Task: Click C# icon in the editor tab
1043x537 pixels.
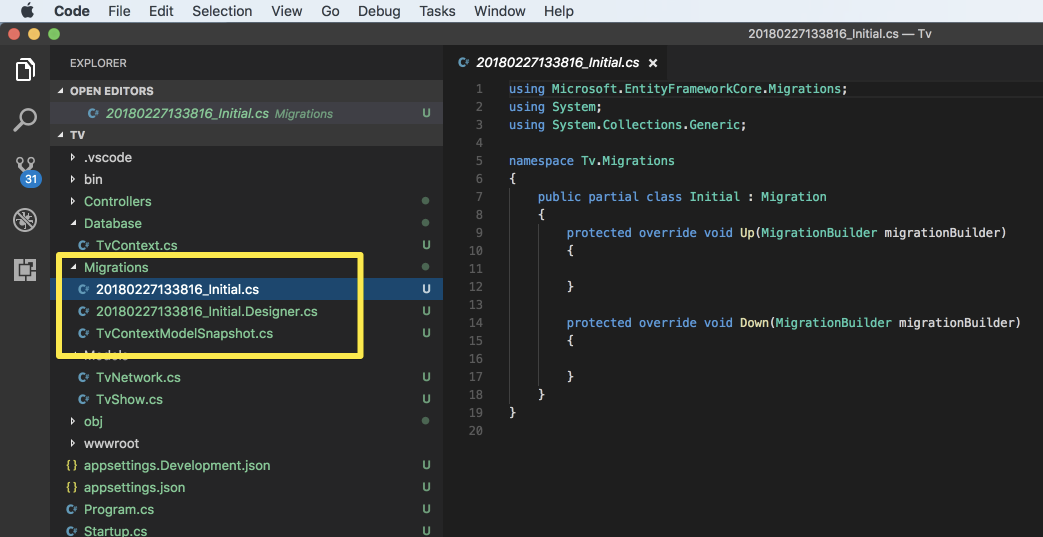Action: 464,63
